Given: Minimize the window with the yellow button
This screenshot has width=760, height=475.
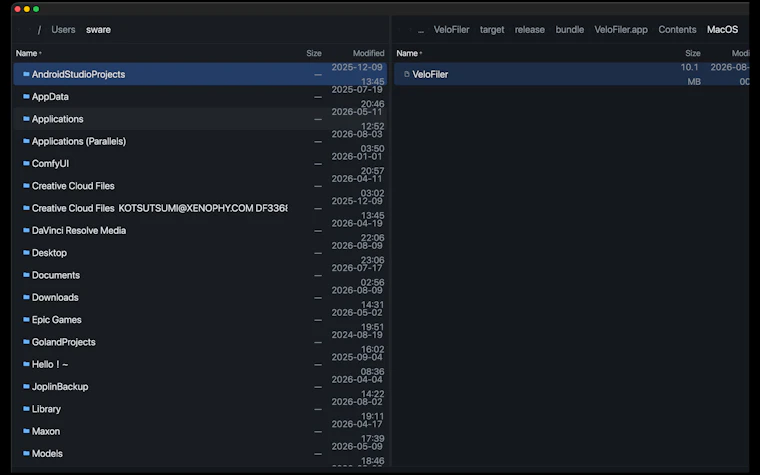Looking at the screenshot, I should pyautogui.click(x=27, y=9).
